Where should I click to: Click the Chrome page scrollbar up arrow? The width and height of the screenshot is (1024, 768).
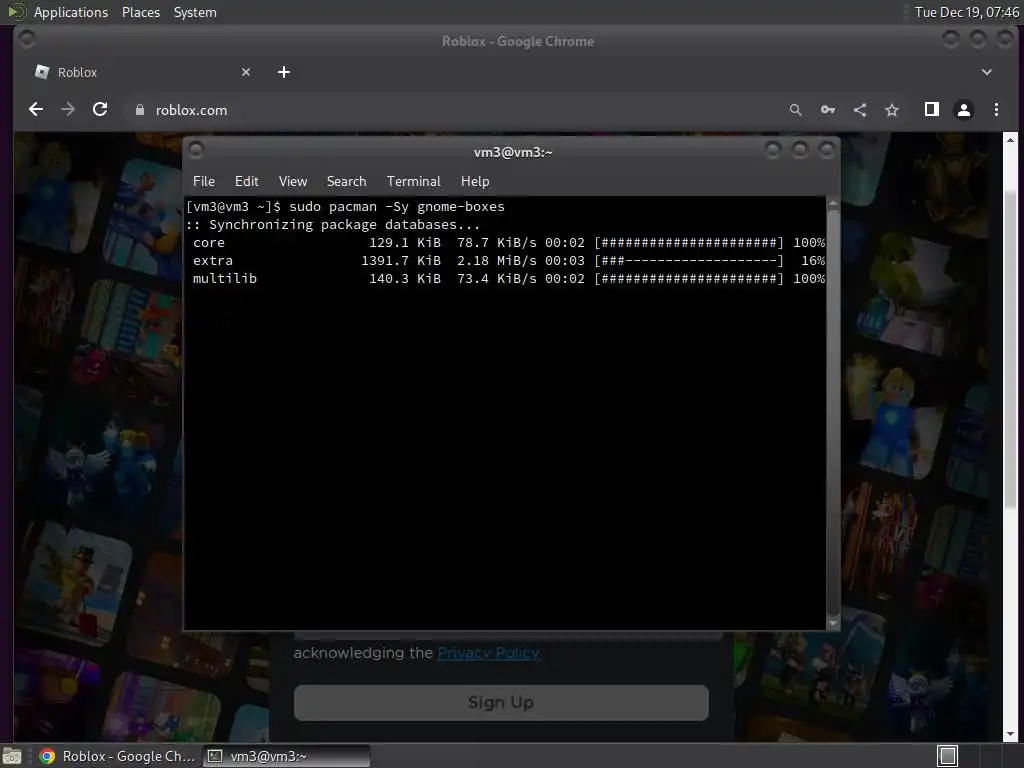(1010, 140)
